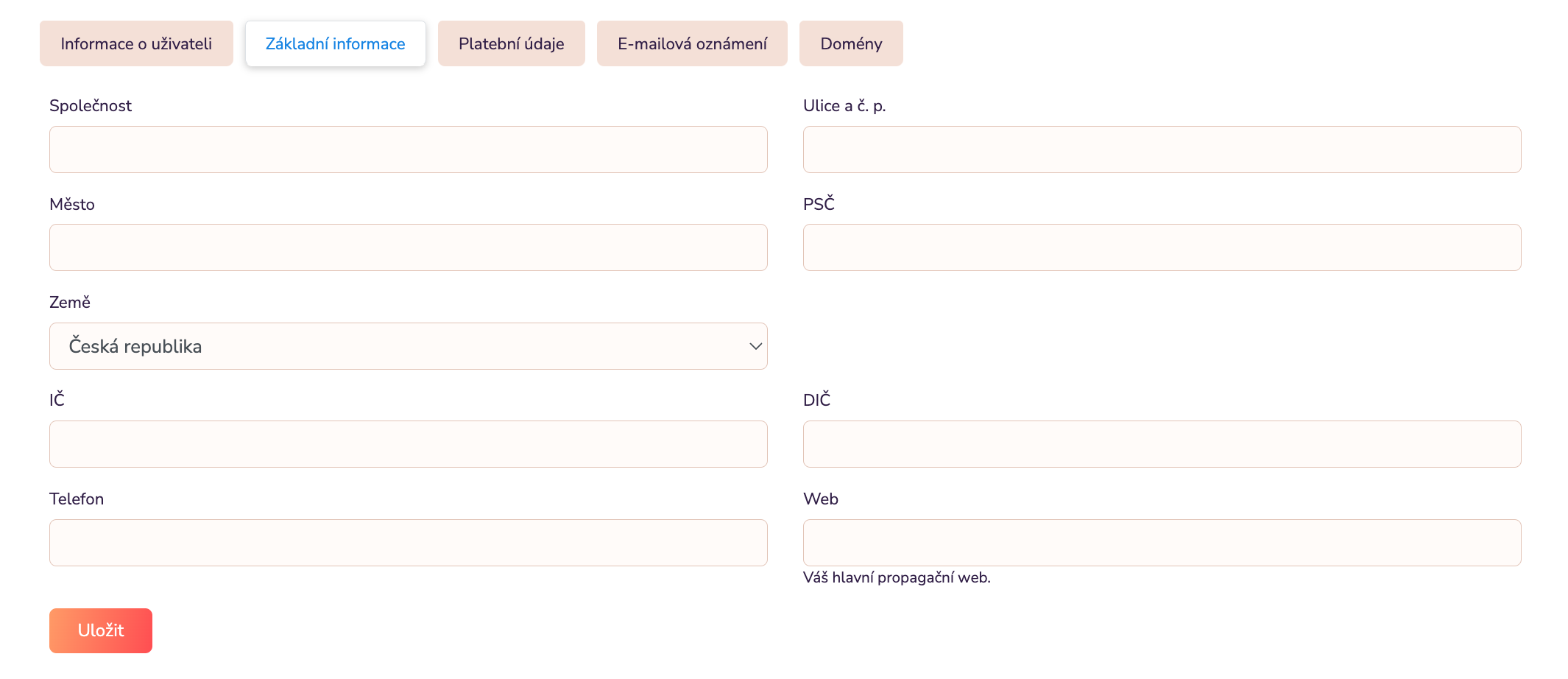
Task: Open the Informace o uživateli tab
Action: [136, 44]
